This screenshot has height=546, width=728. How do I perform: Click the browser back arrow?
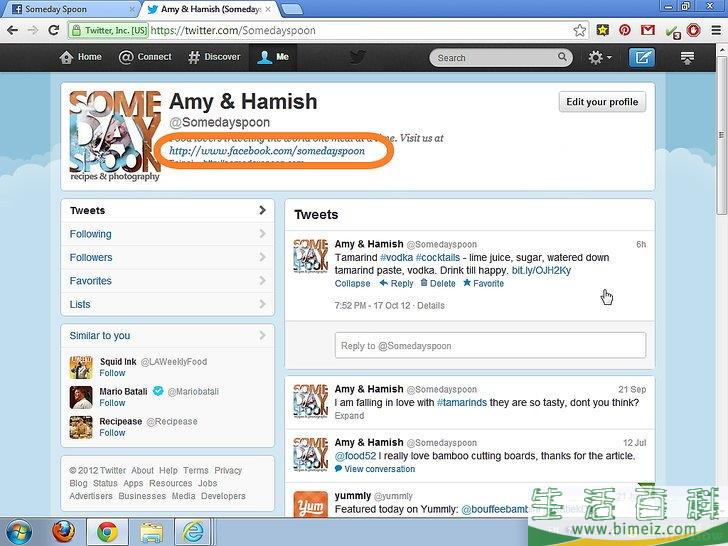point(13,30)
